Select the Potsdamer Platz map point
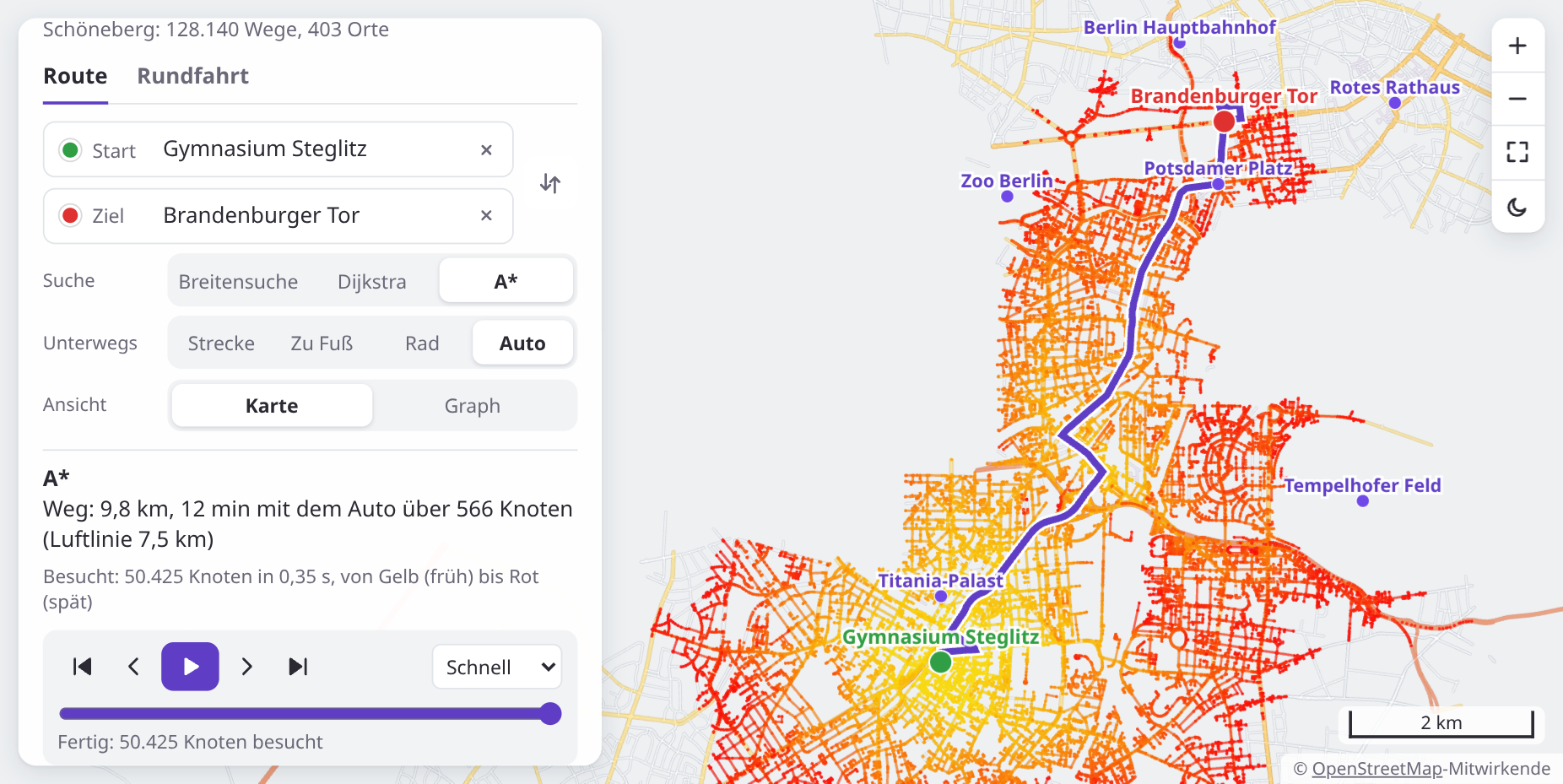The width and height of the screenshot is (1563, 784). click(x=1218, y=183)
